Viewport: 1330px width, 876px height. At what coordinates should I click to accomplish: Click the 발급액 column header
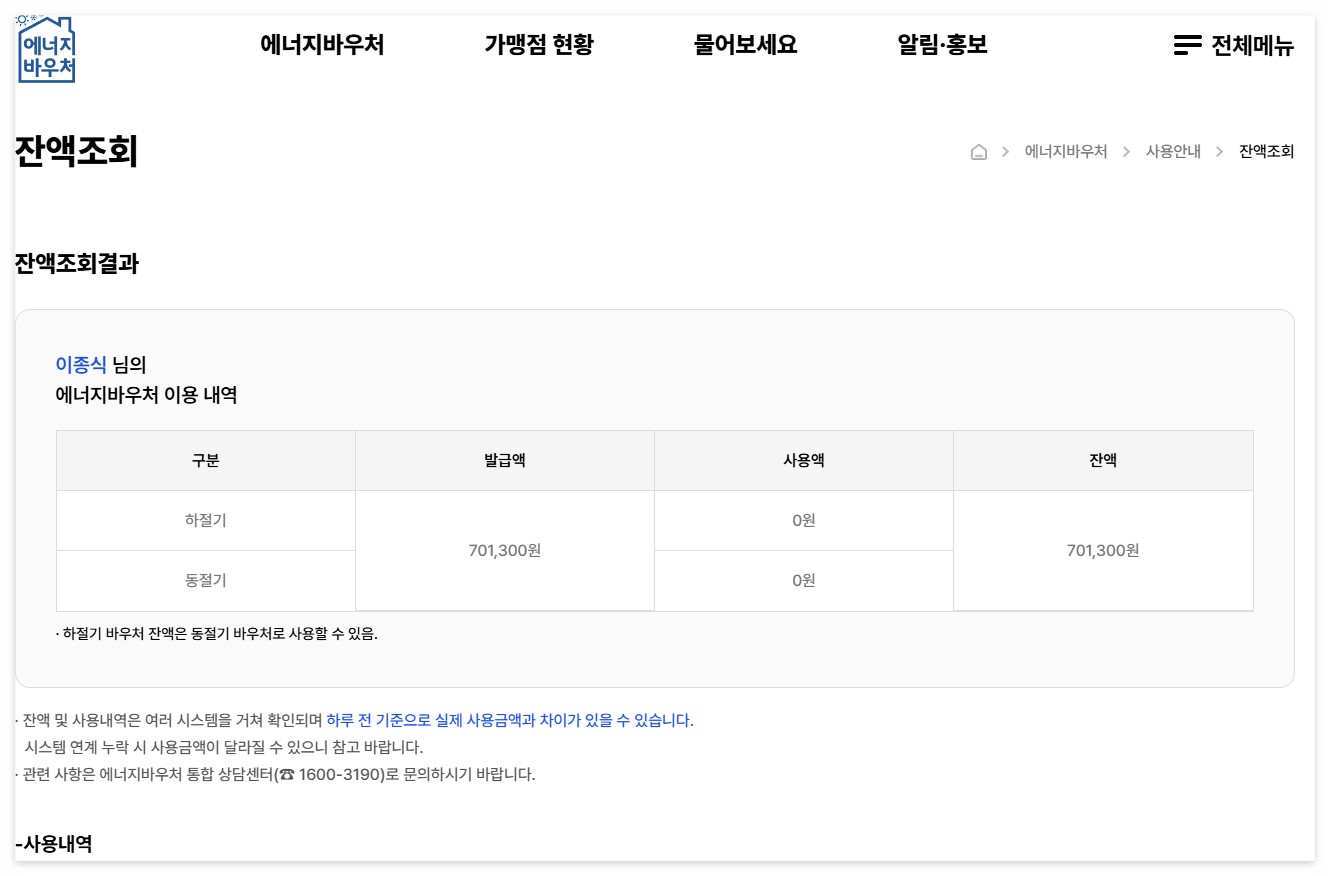pos(505,461)
